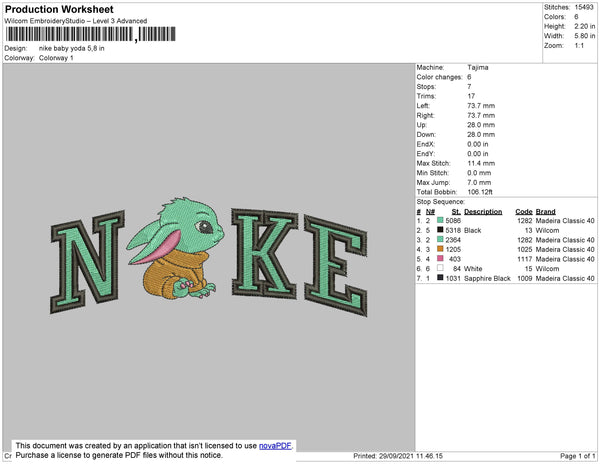The width and height of the screenshot is (600, 464).
Task: Click the 'Wilcom' brand in the Black row
Action: coord(547,230)
